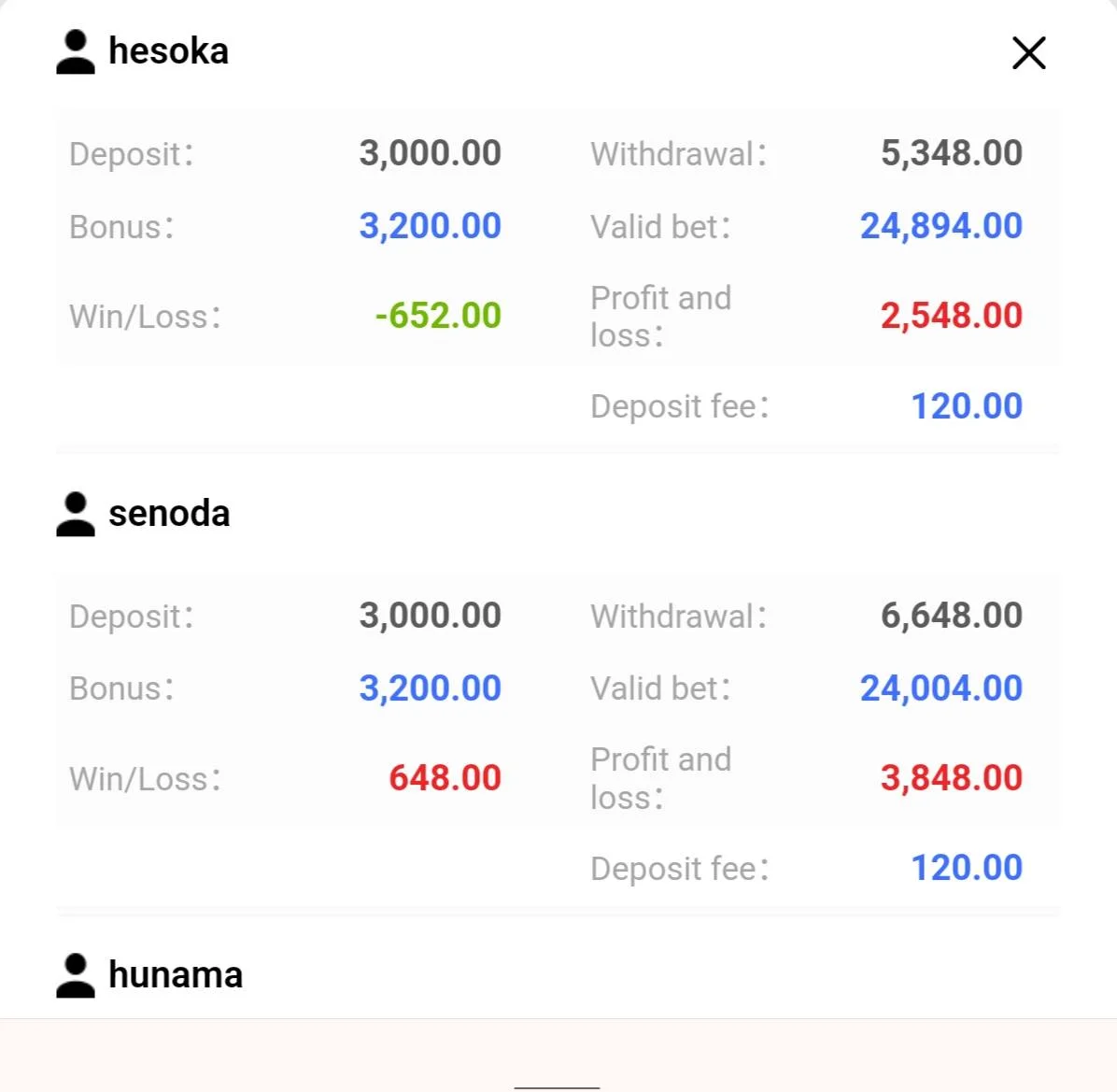Viewport: 1117px width, 1092px height.
Task: Select senoda's profit and loss 3,848.00
Action: point(952,778)
